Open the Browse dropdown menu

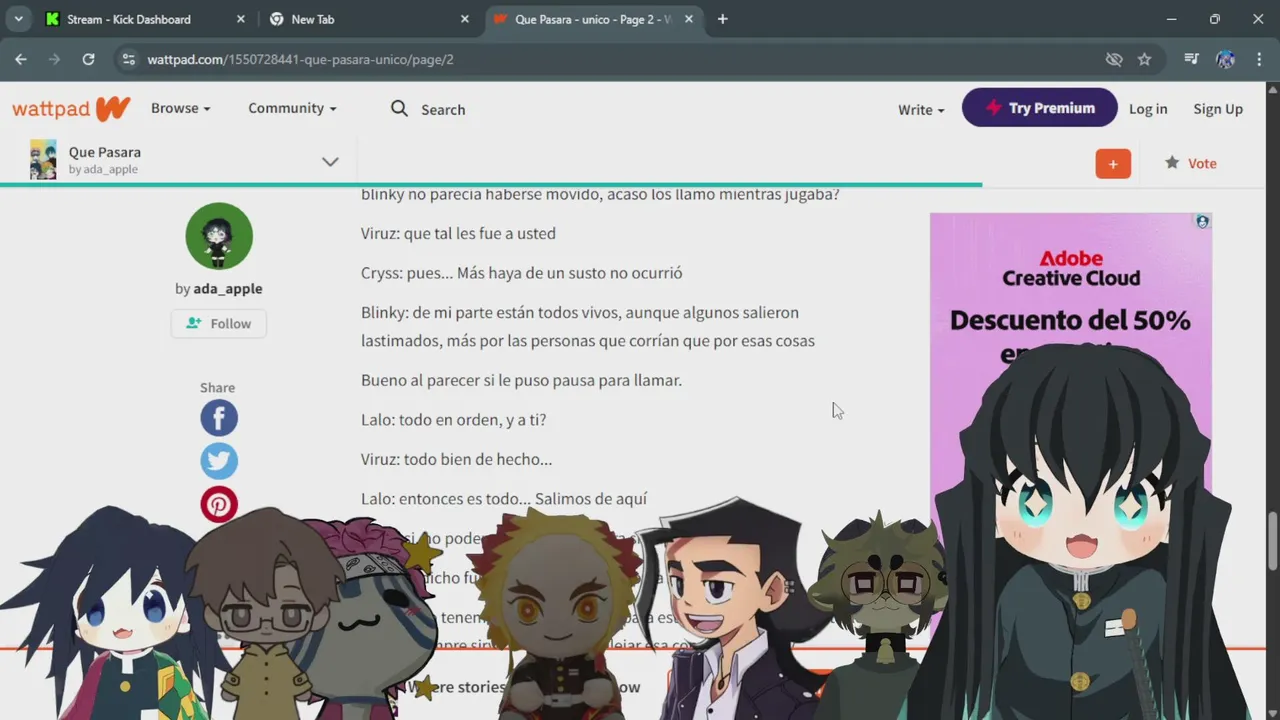tap(180, 108)
